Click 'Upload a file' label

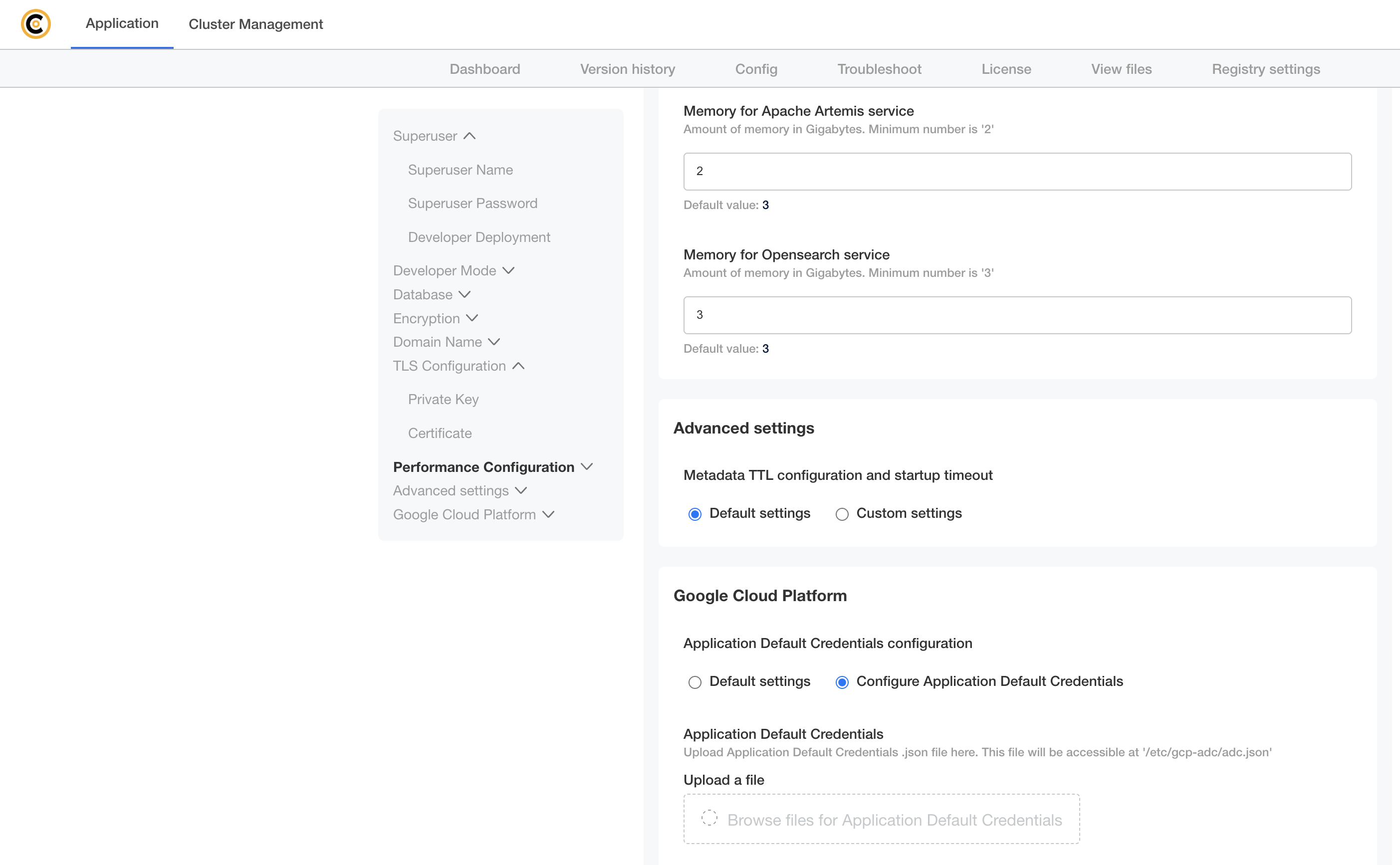click(723, 780)
